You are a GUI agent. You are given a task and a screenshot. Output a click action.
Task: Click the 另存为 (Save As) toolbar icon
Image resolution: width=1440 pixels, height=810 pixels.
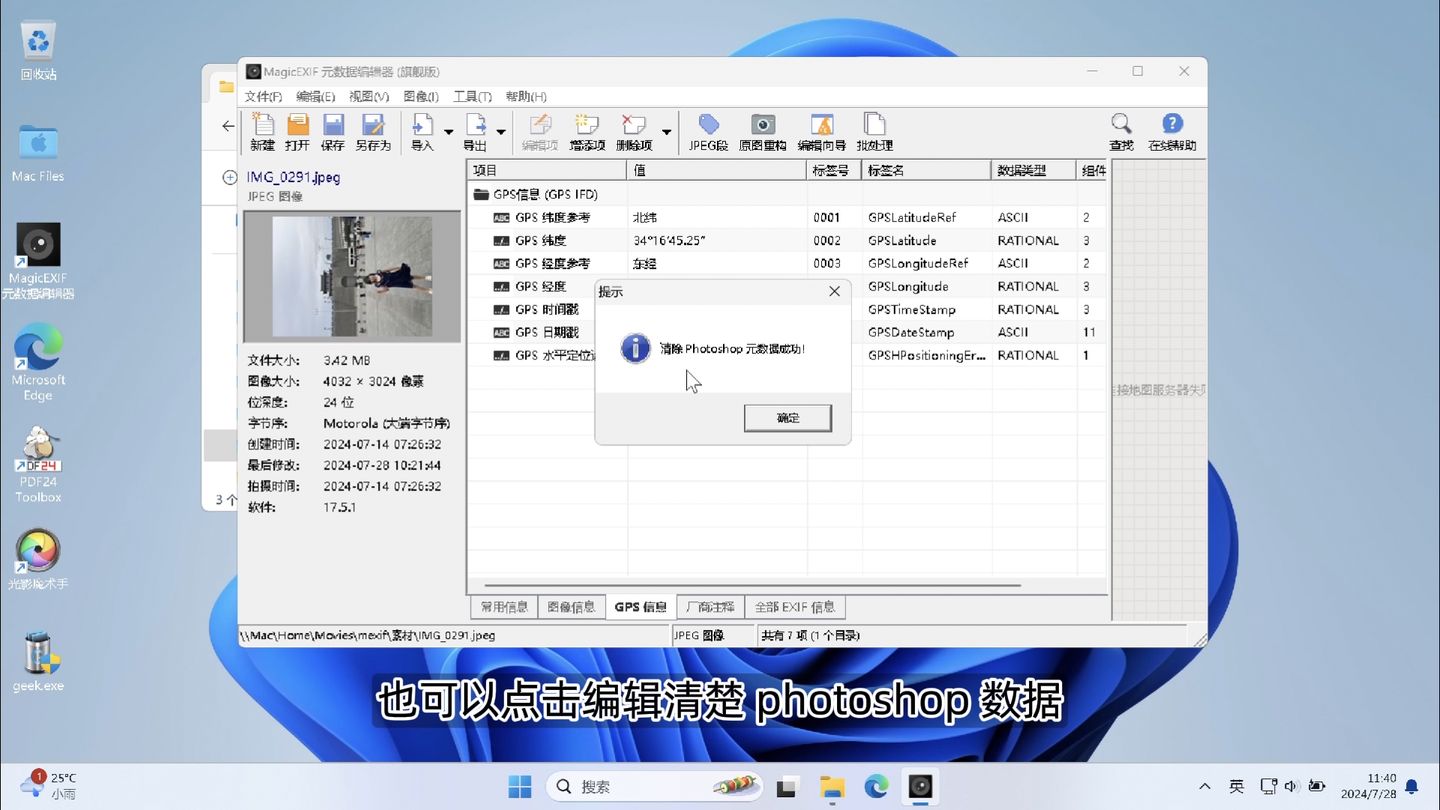coord(373,132)
